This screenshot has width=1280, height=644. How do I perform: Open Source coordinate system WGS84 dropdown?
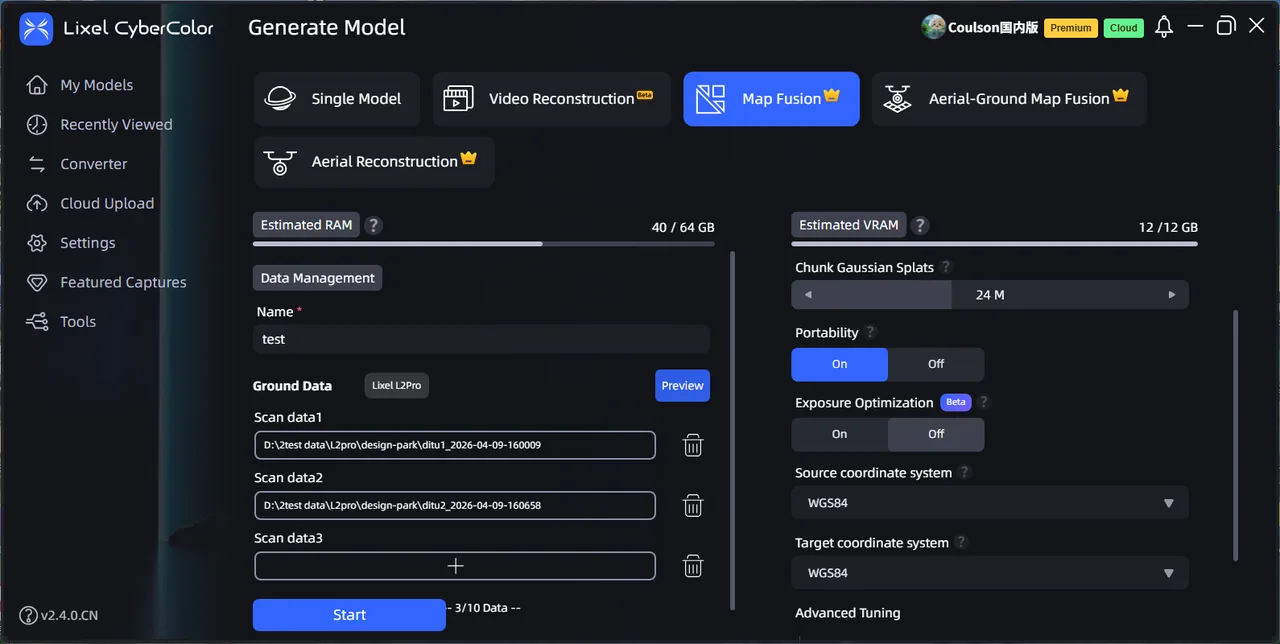tap(990, 503)
